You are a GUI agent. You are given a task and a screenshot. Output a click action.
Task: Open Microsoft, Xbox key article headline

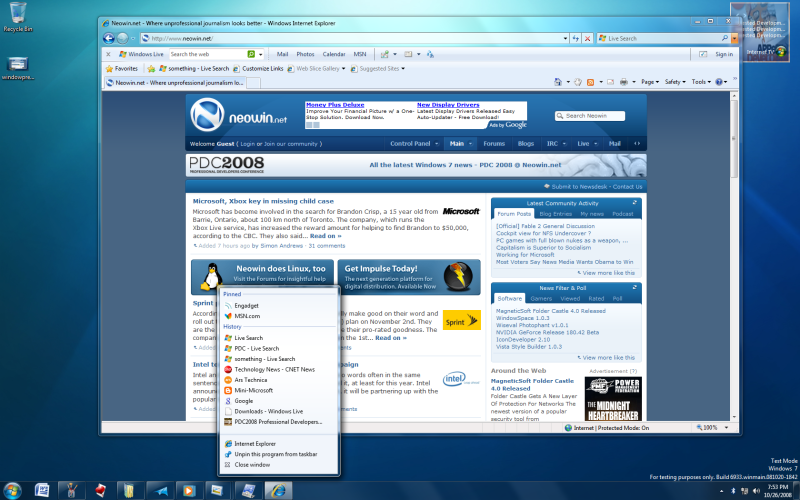pyautogui.click(x=263, y=201)
